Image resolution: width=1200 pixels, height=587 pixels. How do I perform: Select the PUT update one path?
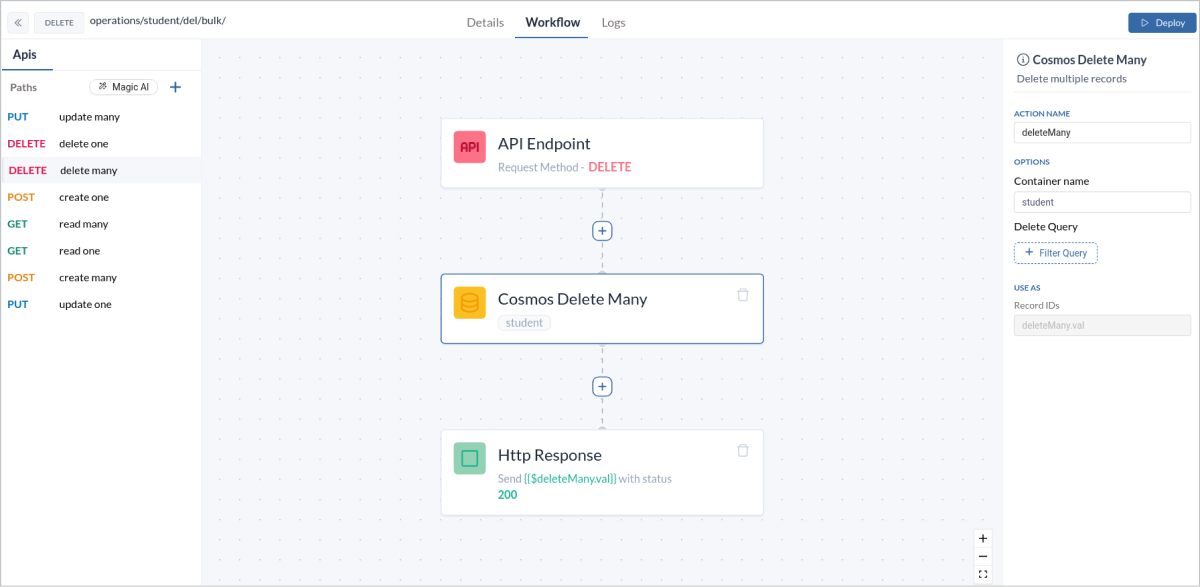100,305
